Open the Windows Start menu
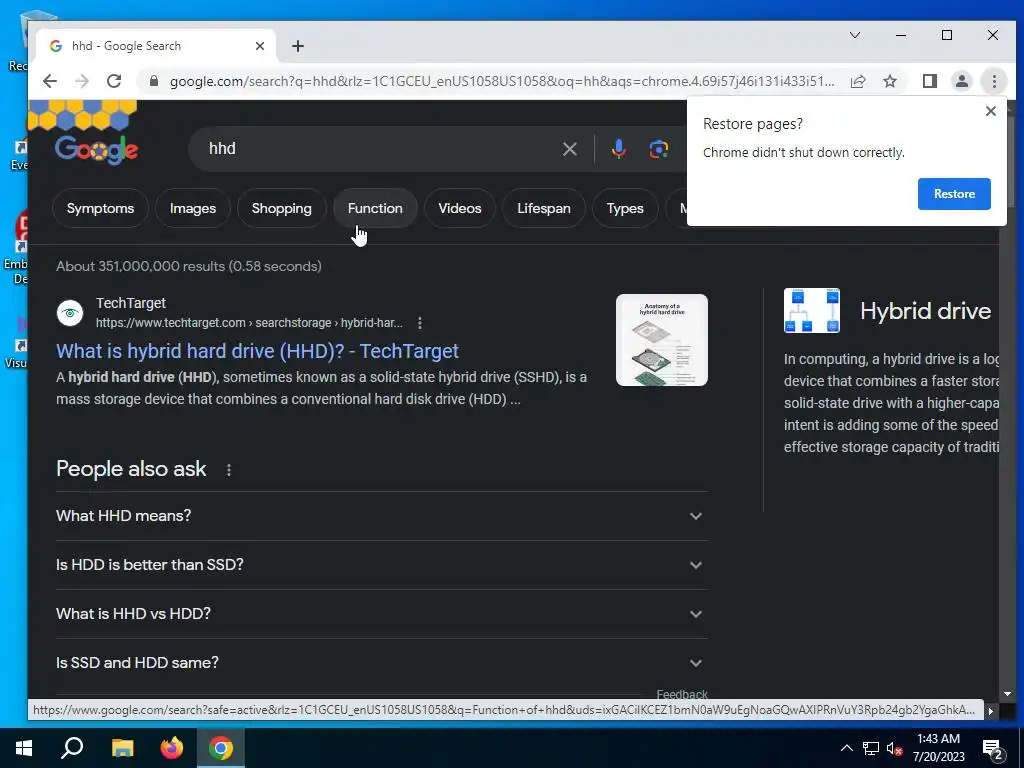This screenshot has height=768, width=1024. (x=24, y=748)
